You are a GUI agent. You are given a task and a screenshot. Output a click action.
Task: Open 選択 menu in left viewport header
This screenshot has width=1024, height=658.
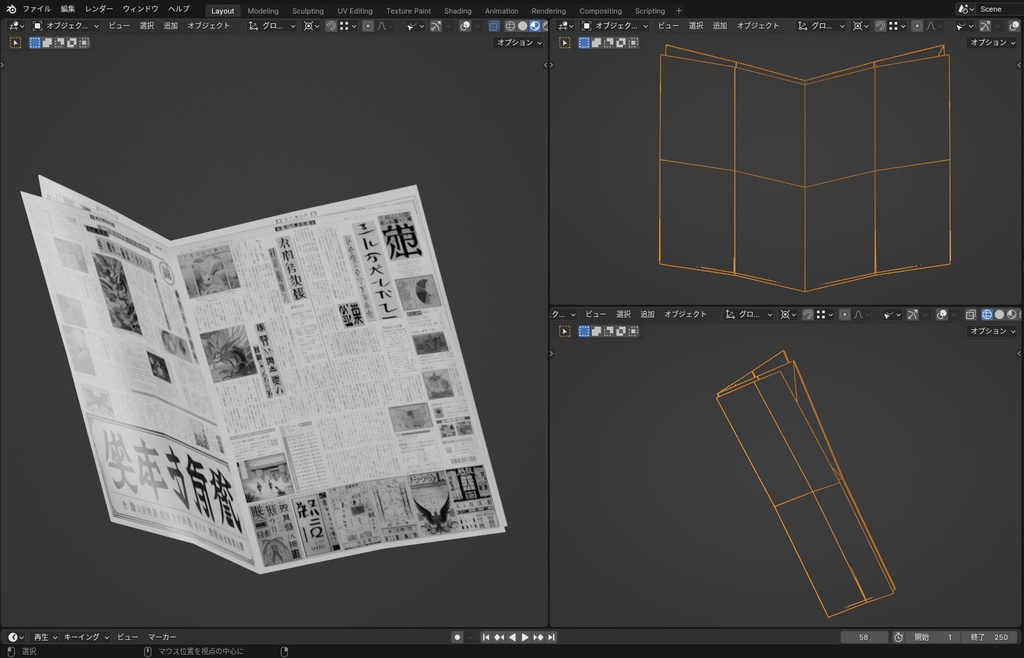147,26
